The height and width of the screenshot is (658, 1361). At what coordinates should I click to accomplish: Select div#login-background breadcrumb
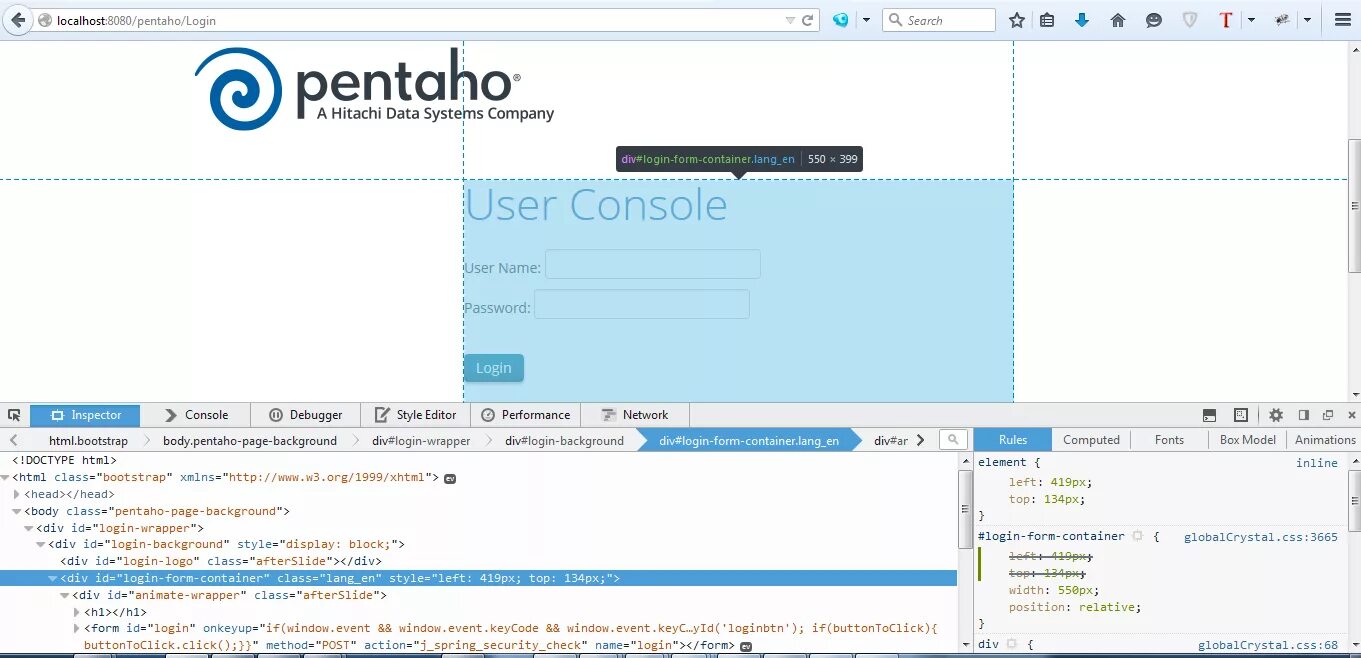[x=564, y=440]
